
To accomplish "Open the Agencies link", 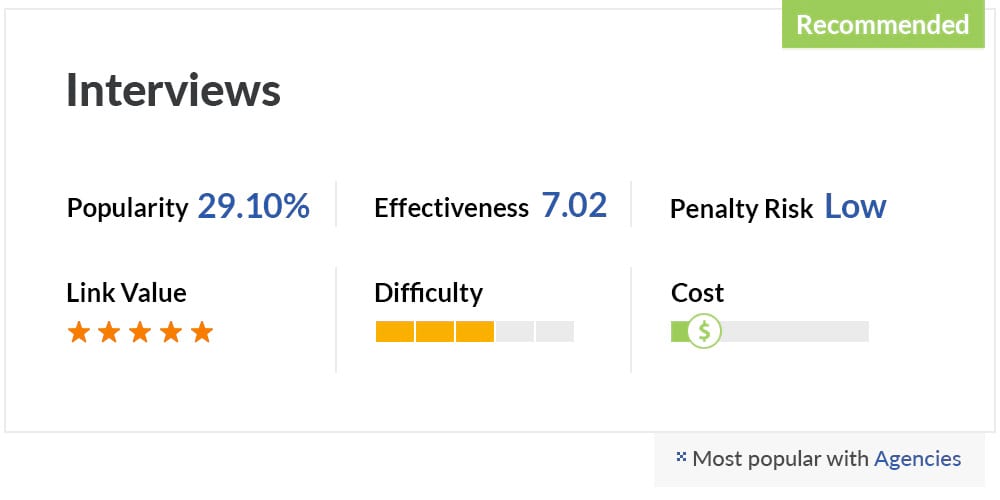I will coord(917,459).
